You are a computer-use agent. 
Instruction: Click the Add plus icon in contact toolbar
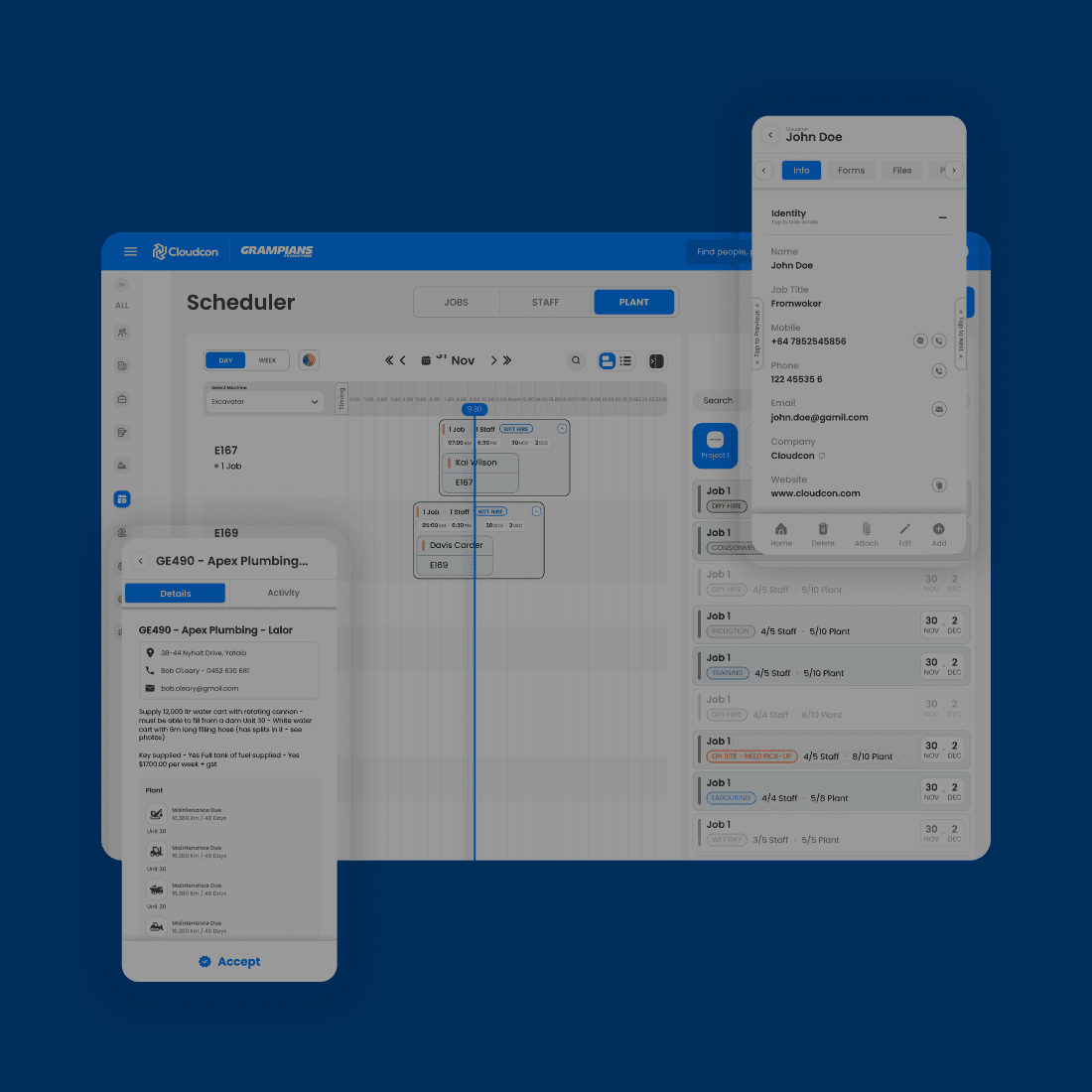click(x=938, y=531)
